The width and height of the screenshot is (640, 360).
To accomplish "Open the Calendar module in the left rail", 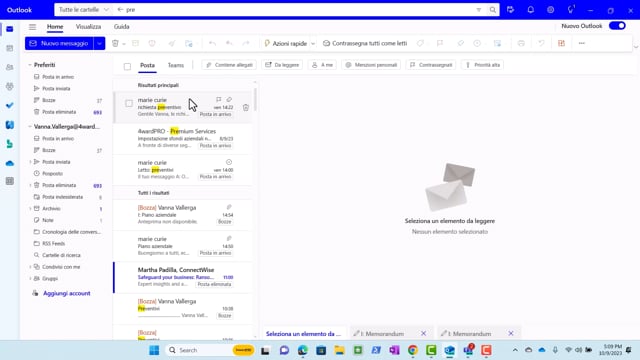I will 10,48.
